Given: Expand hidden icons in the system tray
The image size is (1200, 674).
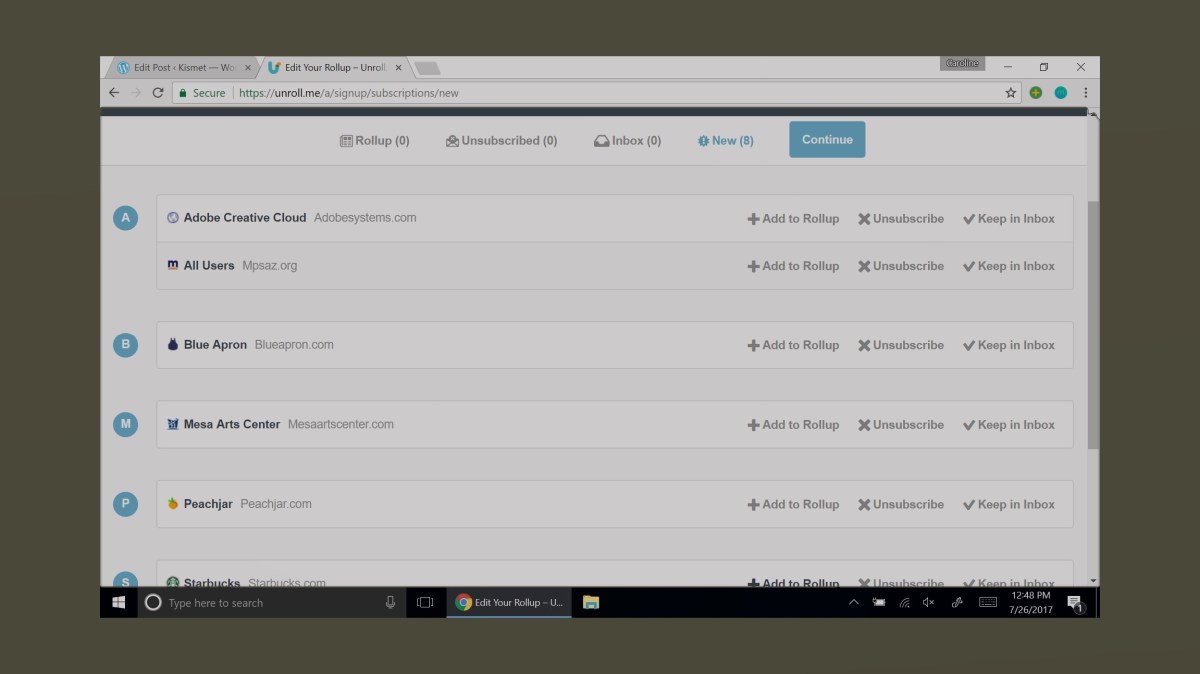Looking at the screenshot, I should coord(853,602).
